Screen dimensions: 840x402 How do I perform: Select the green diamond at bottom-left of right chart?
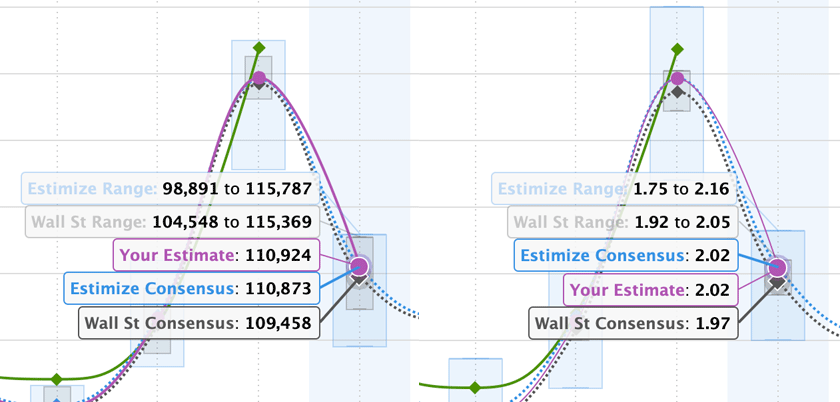(475, 387)
